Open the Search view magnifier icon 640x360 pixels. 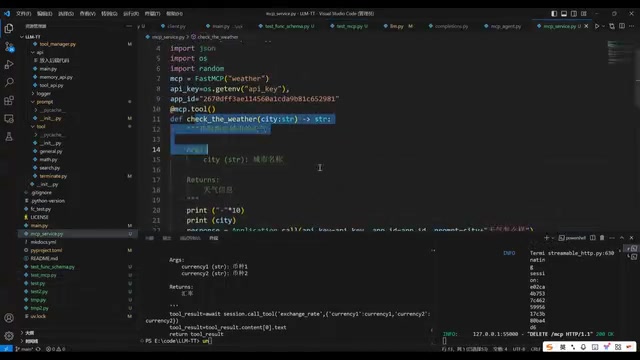tap(9, 82)
